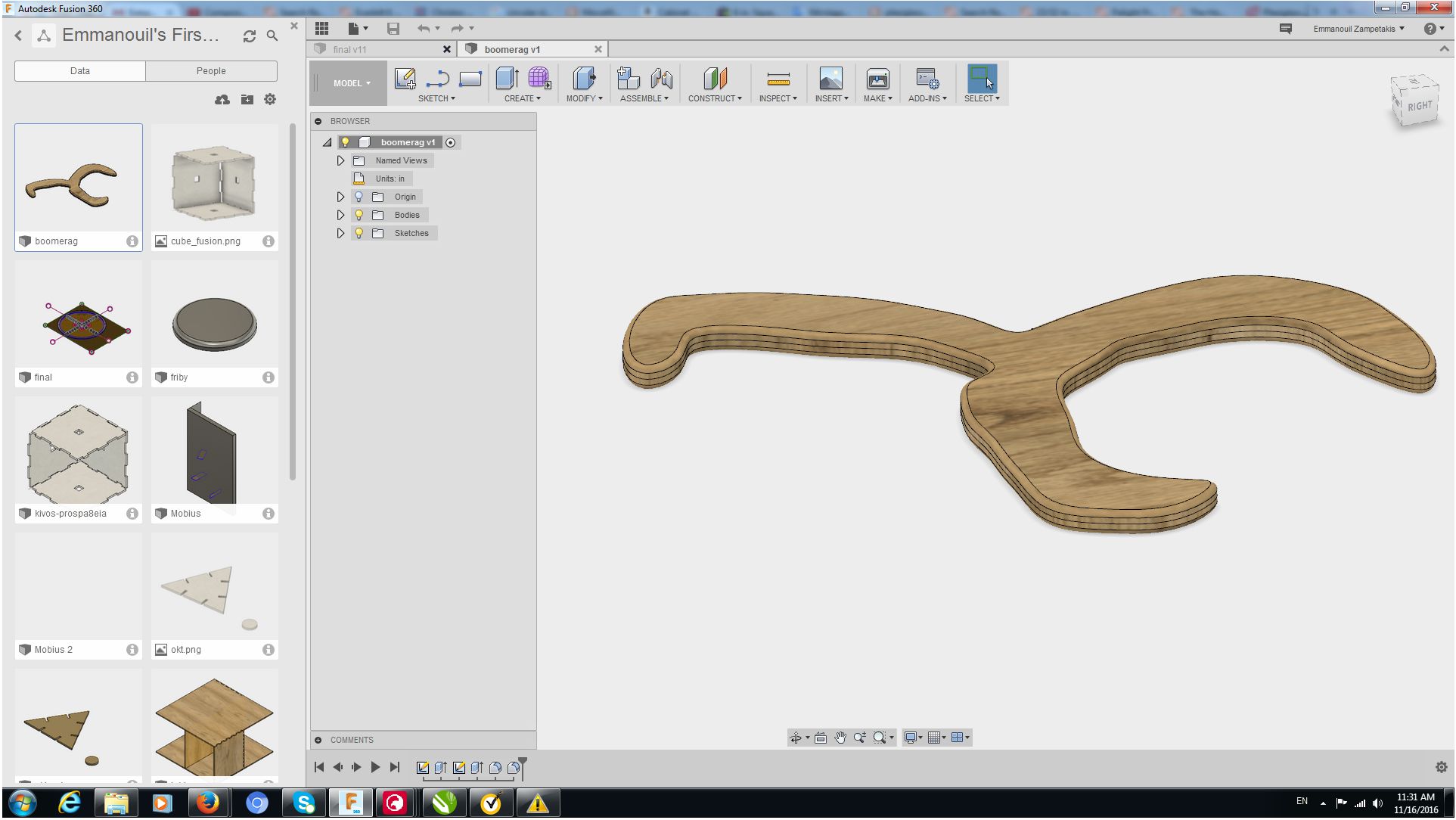
Task: Click the New Component assemble icon
Action: [628, 79]
